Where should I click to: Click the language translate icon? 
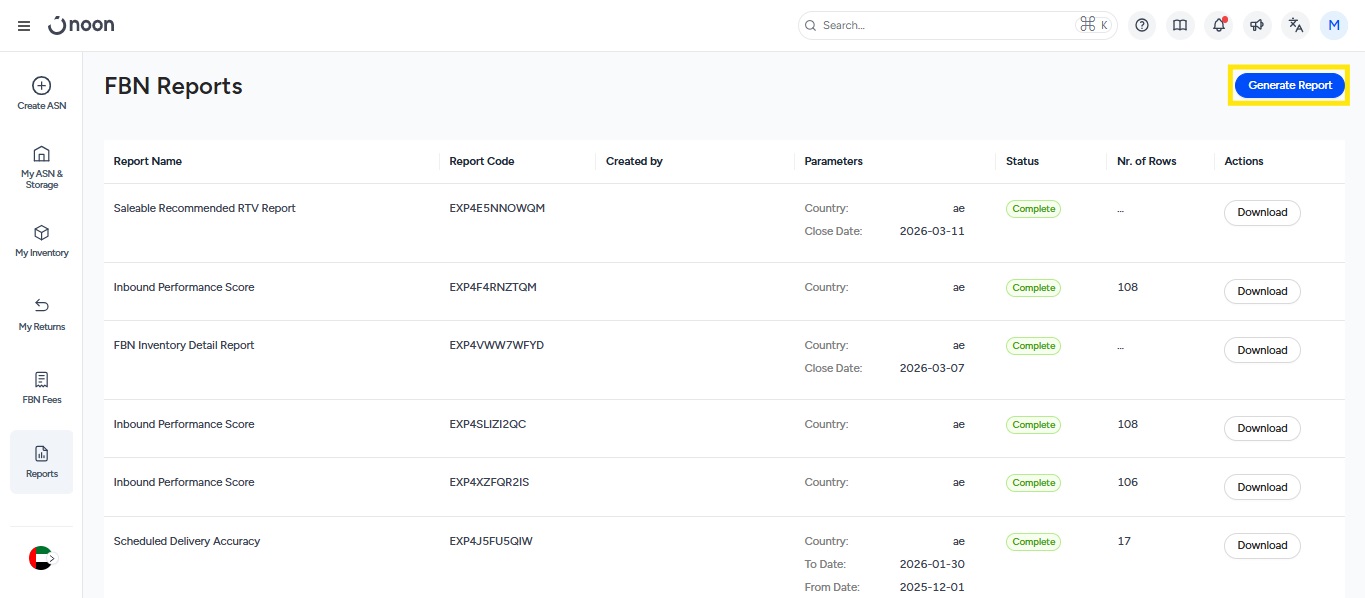pos(1296,26)
